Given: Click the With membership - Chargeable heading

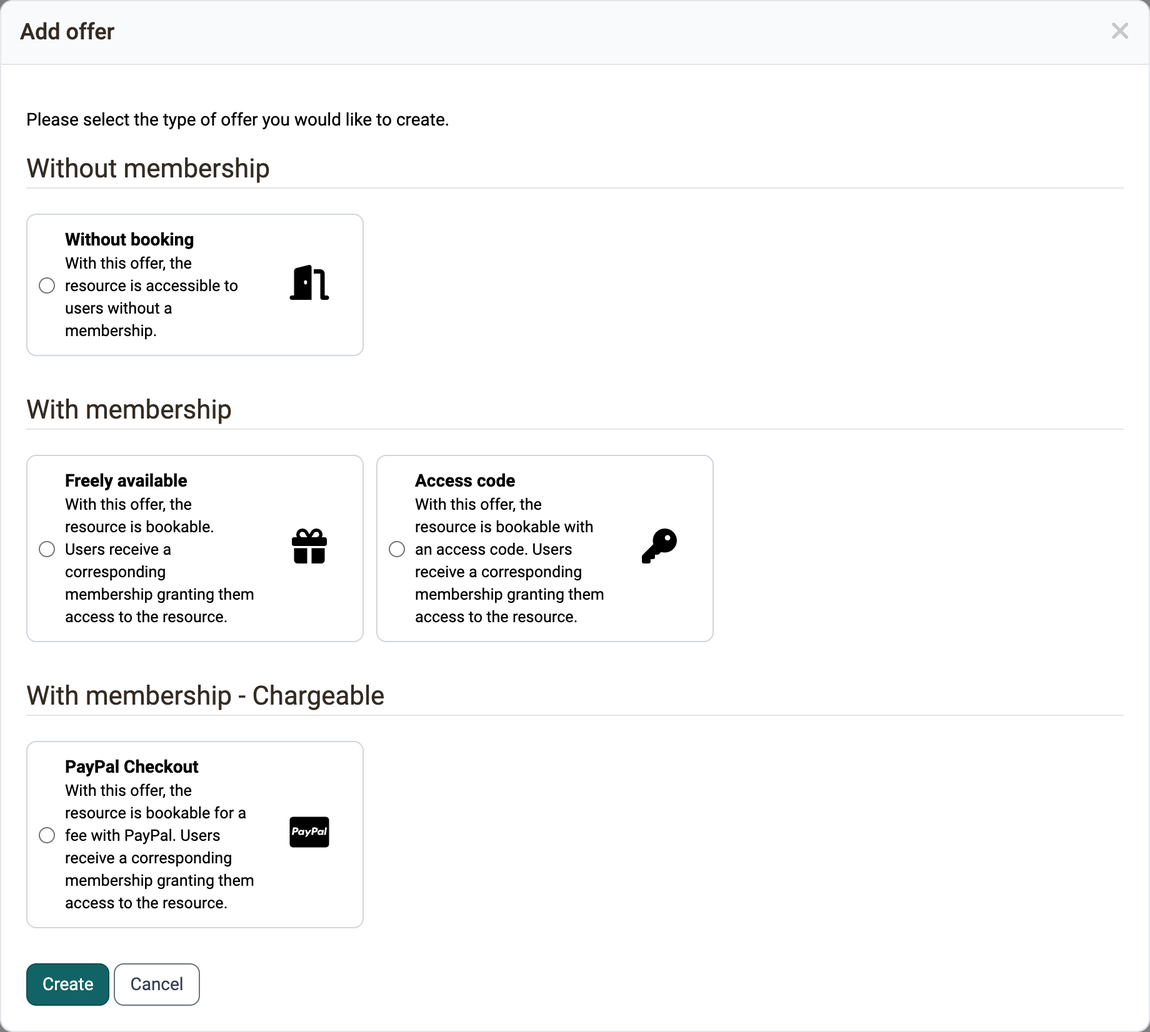Looking at the screenshot, I should (205, 695).
